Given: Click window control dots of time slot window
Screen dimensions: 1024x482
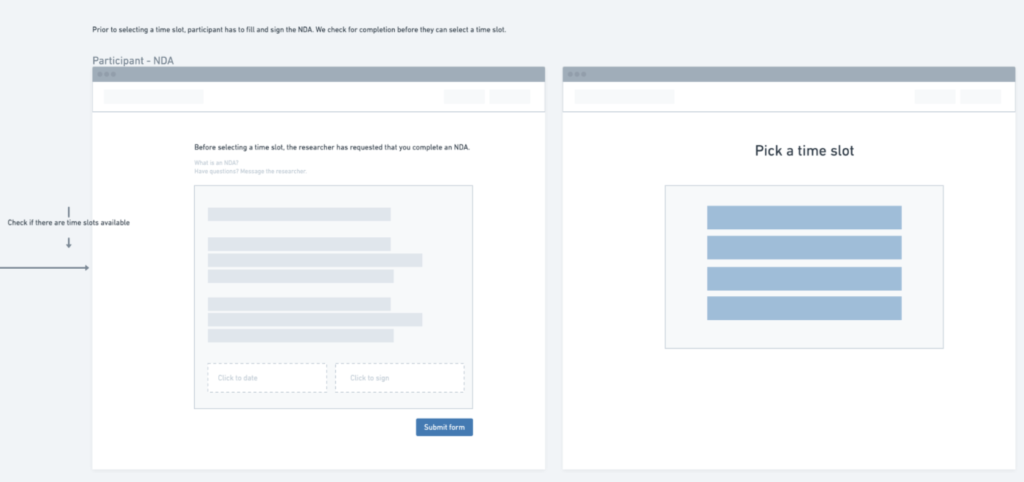Looking at the screenshot, I should (x=577, y=74).
